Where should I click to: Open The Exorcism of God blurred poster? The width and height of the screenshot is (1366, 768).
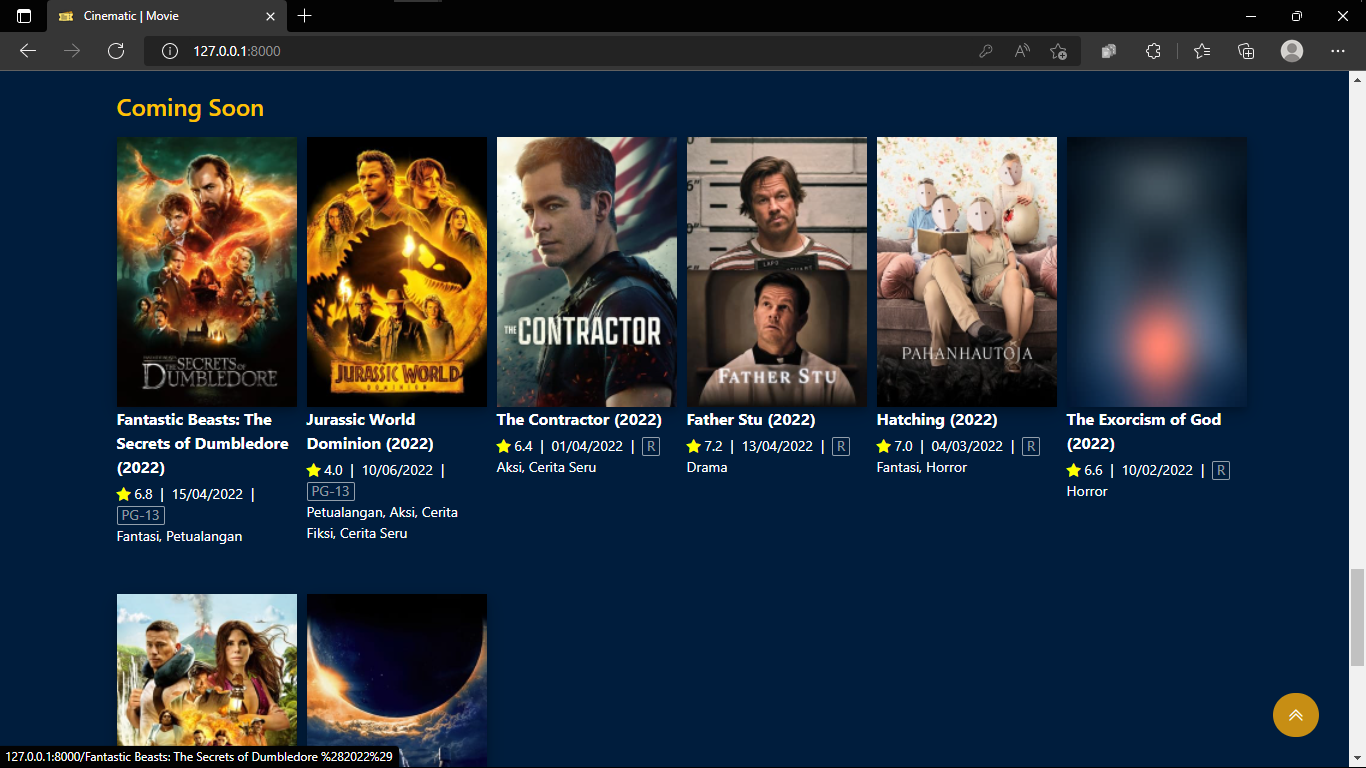click(x=1157, y=272)
